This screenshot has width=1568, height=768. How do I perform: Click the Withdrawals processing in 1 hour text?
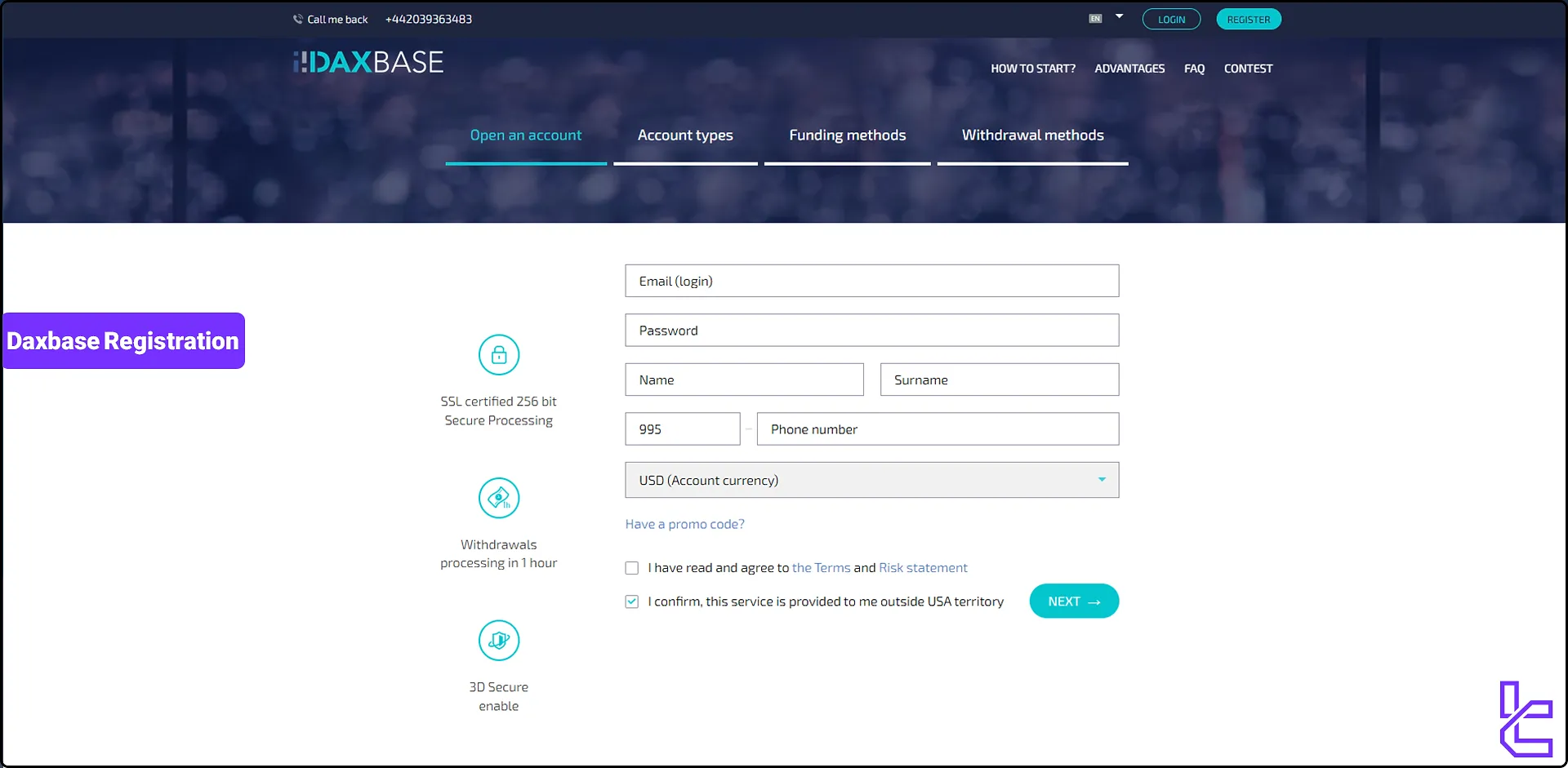[x=499, y=554]
